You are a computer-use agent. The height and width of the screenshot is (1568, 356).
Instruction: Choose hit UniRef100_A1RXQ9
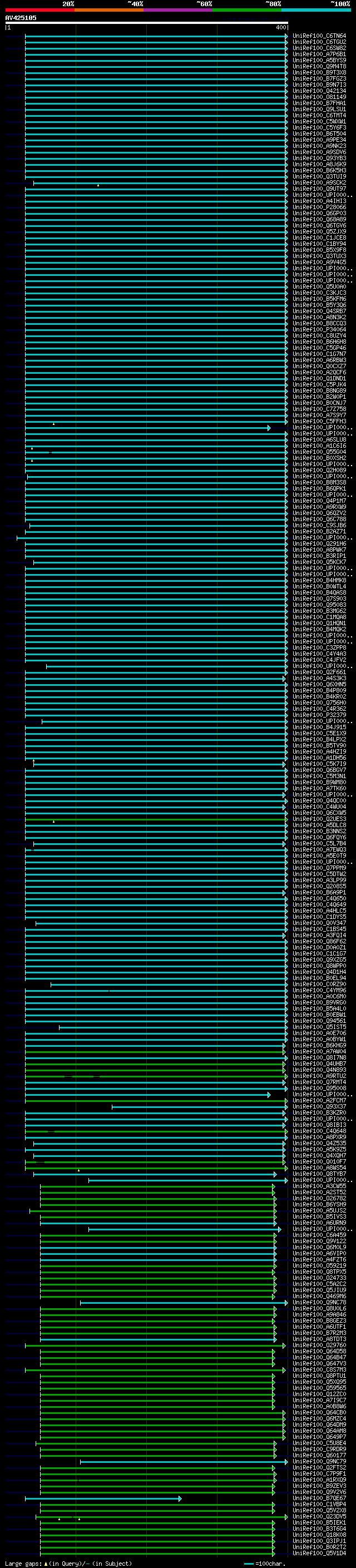tap(319, 1479)
